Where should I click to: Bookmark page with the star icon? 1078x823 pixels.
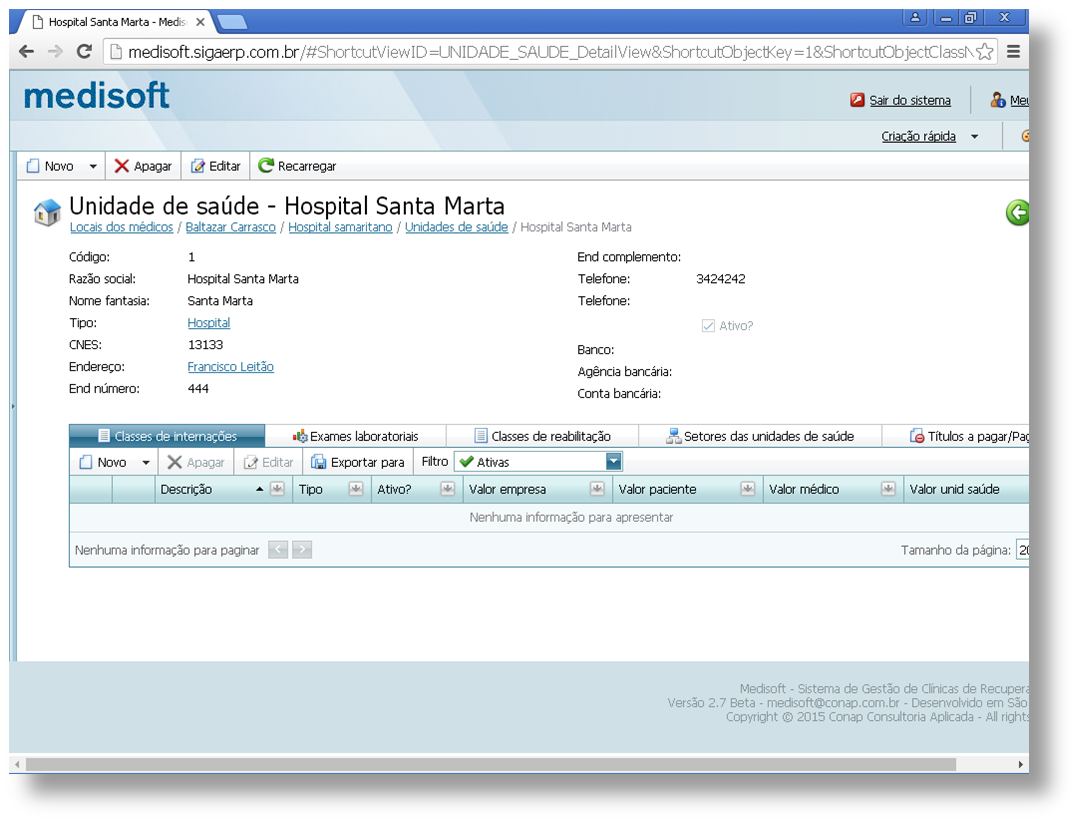pos(984,52)
